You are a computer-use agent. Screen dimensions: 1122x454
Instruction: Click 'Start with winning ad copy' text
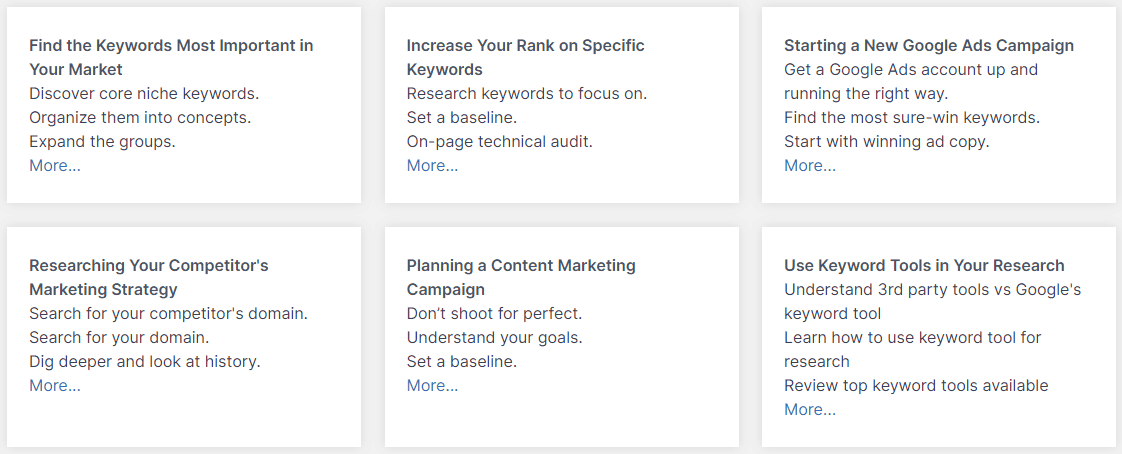(x=887, y=142)
